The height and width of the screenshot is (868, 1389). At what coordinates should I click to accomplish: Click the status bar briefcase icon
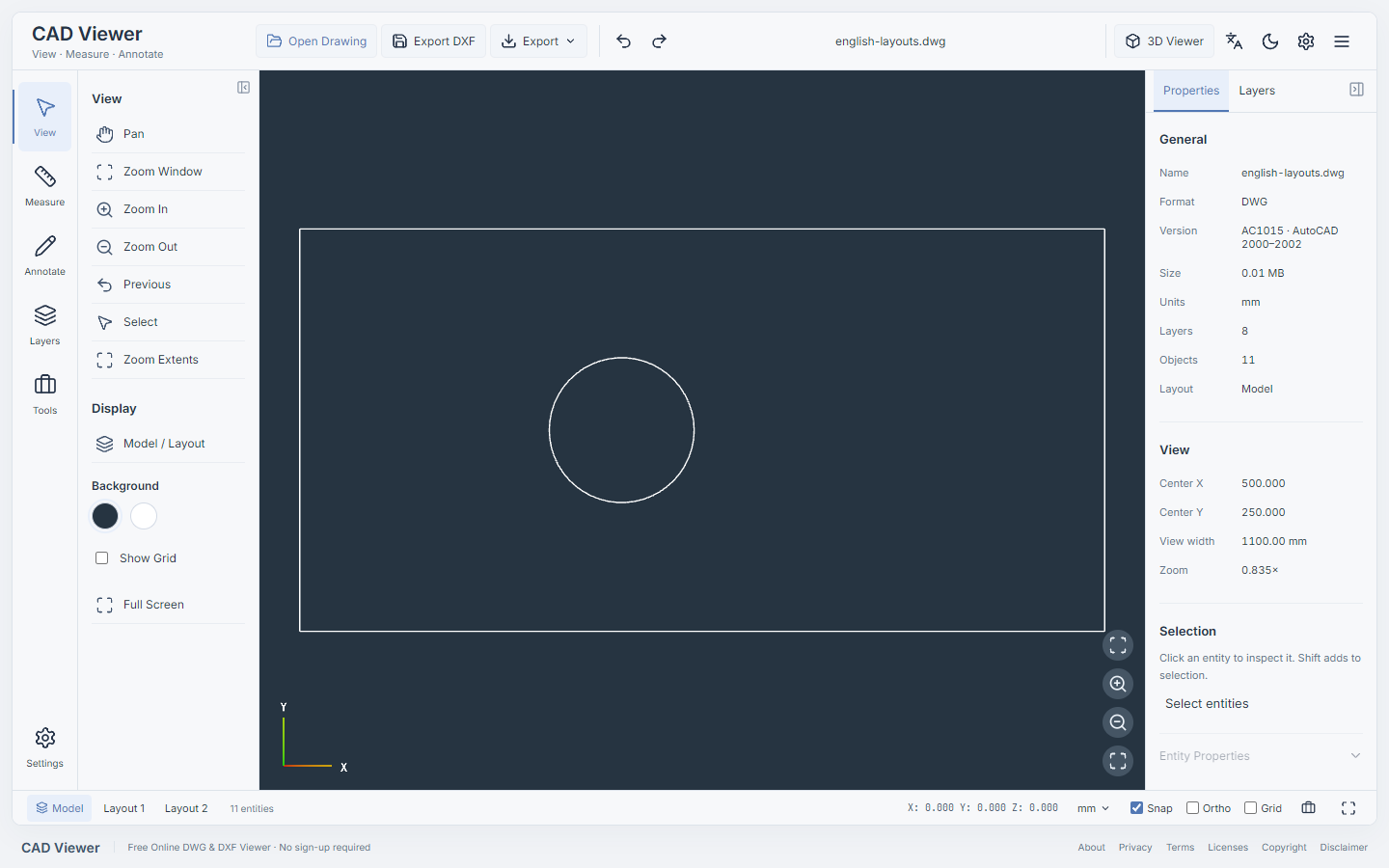coord(1309,808)
